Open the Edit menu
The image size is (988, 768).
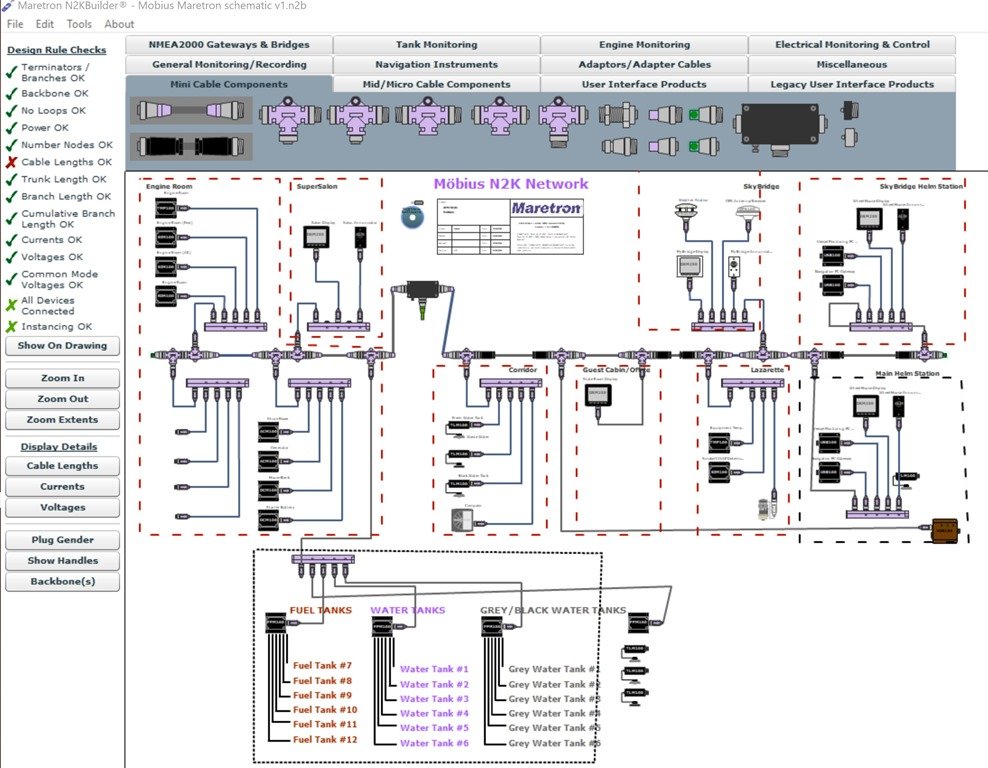pos(45,24)
